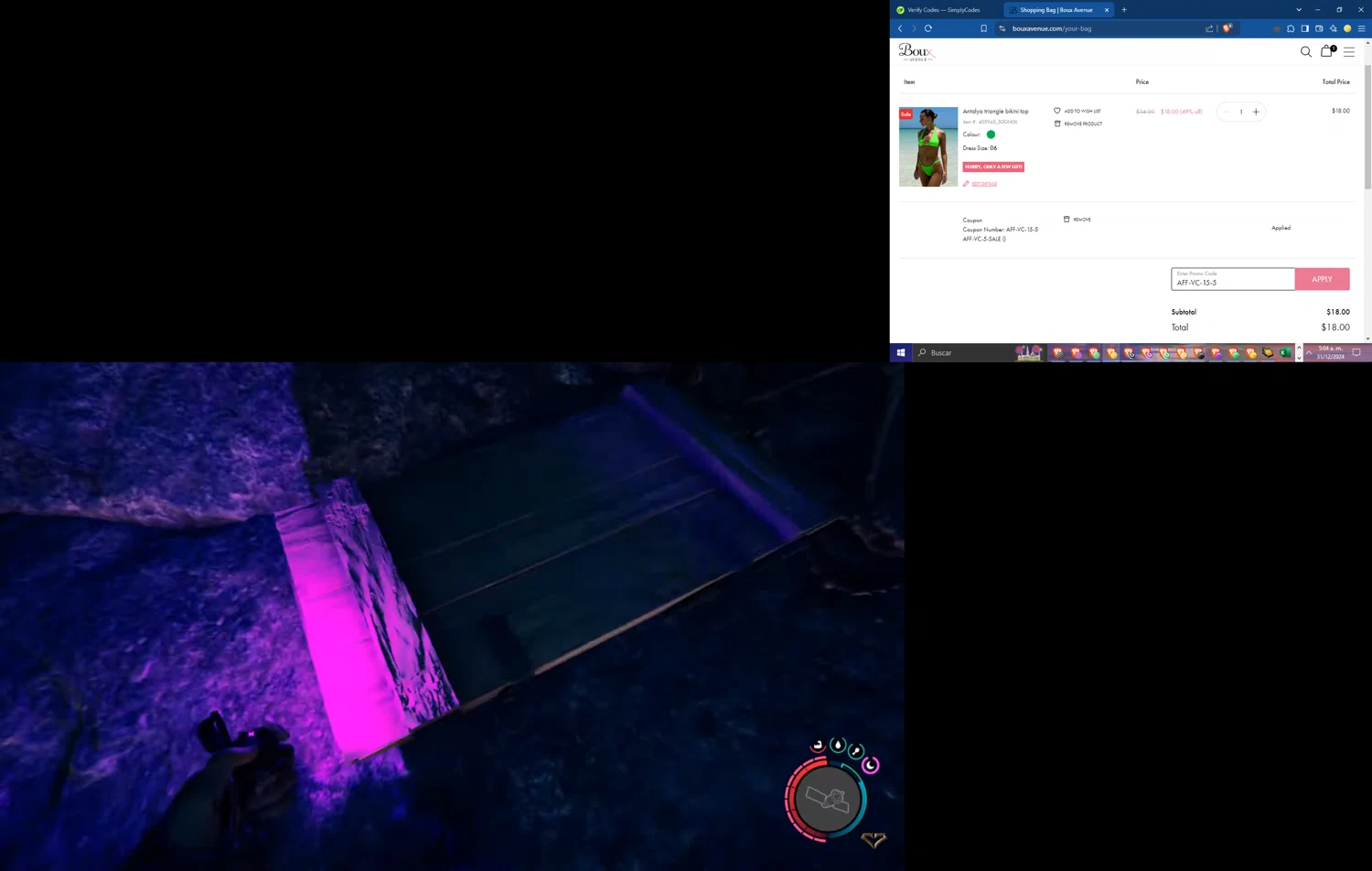This screenshot has height=871, width=1372.
Task: Open site settings icon in address bar
Action: pos(1002,28)
